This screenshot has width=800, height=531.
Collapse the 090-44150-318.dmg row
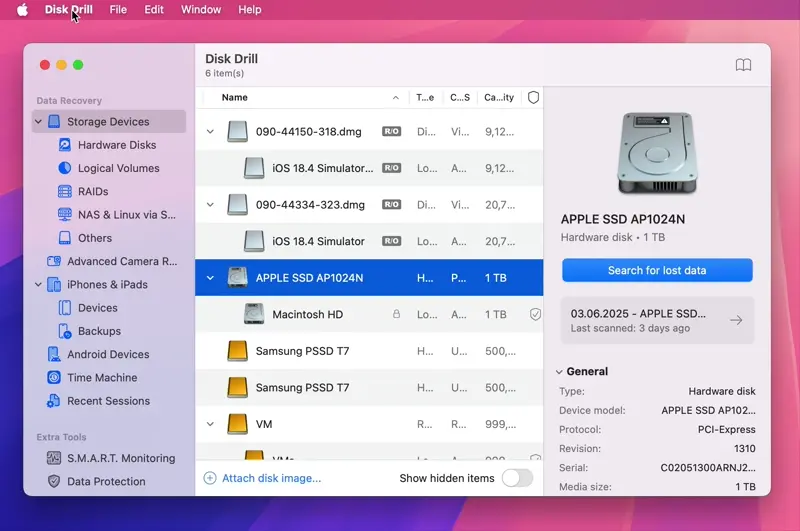tap(210, 132)
